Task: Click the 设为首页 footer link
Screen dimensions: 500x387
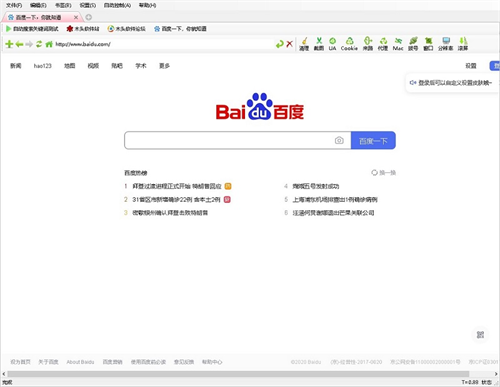Action: (20, 362)
